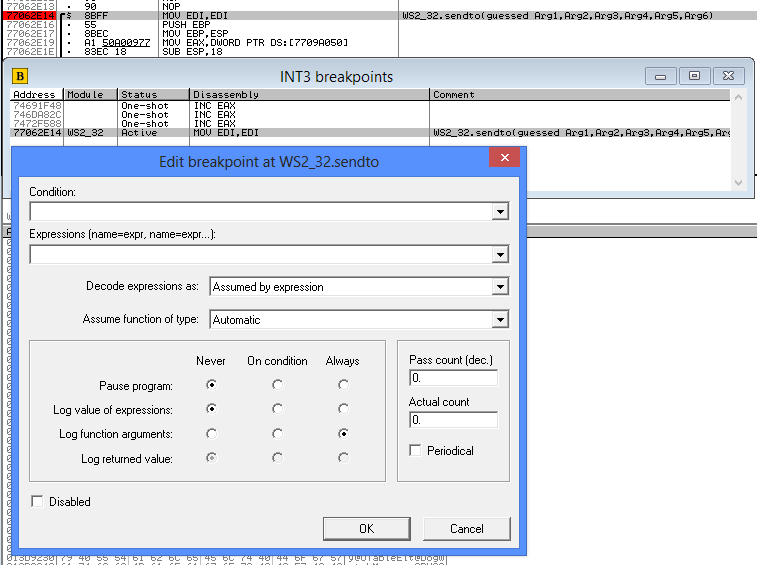The image size is (757, 565).
Task: Set Log function arguments to Always
Action: click(343, 434)
